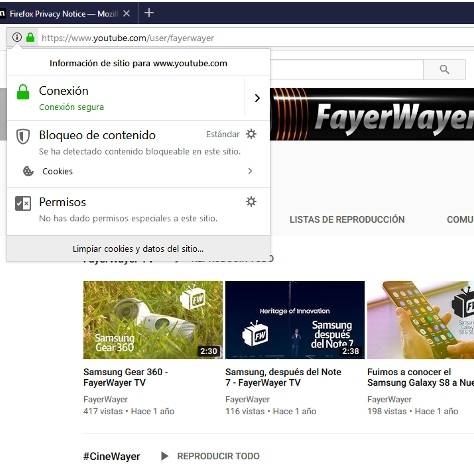
Task: Click the 198 vistas view count text
Action: 387,411
